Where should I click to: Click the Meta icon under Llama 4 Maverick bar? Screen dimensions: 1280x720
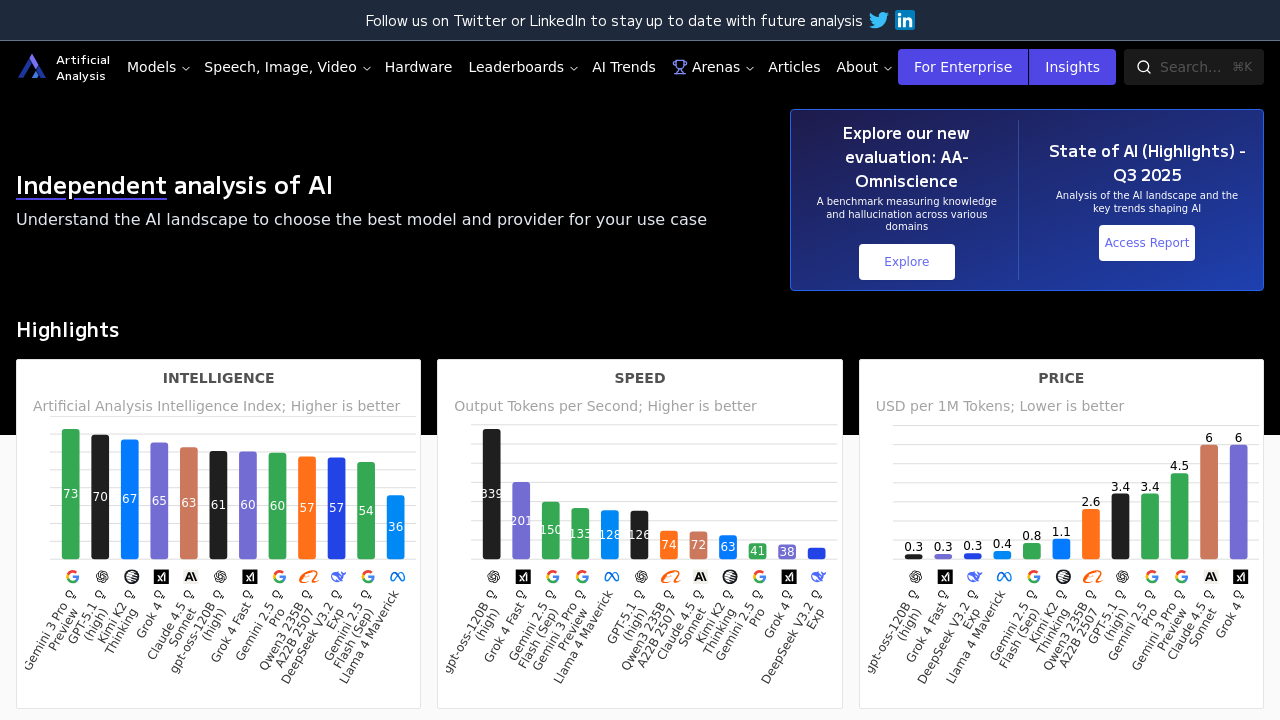pos(398,576)
